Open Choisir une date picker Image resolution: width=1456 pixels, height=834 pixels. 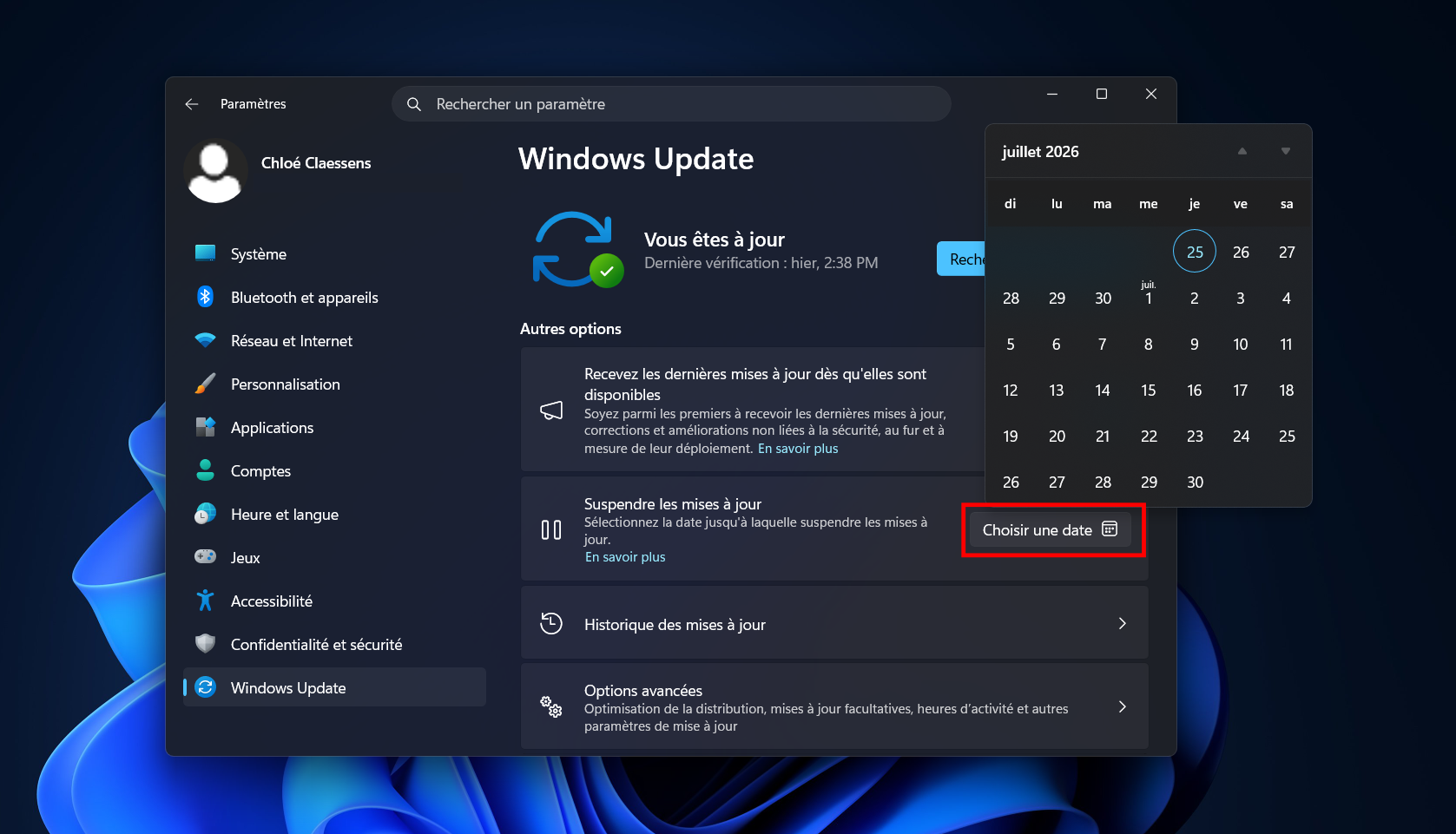coord(1051,529)
